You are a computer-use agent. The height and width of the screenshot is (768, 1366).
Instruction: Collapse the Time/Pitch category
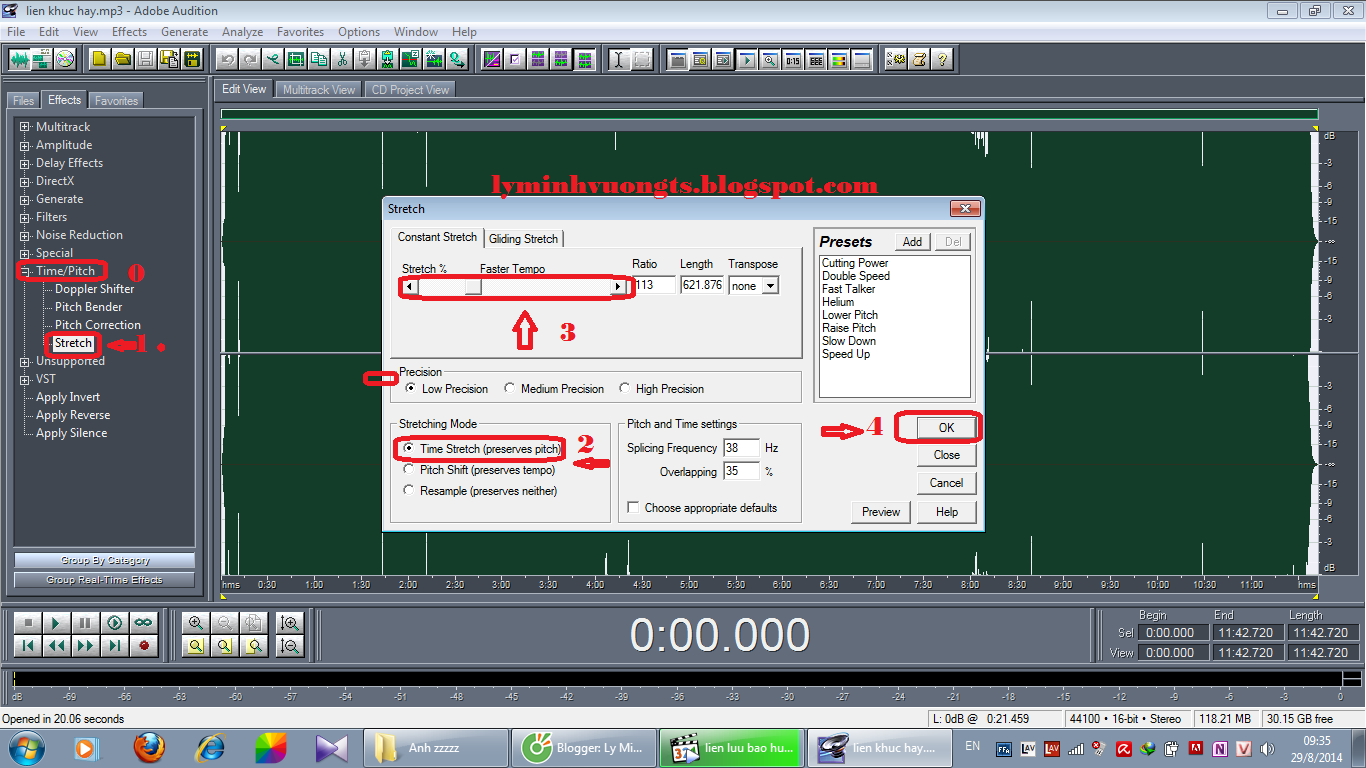(x=25, y=271)
